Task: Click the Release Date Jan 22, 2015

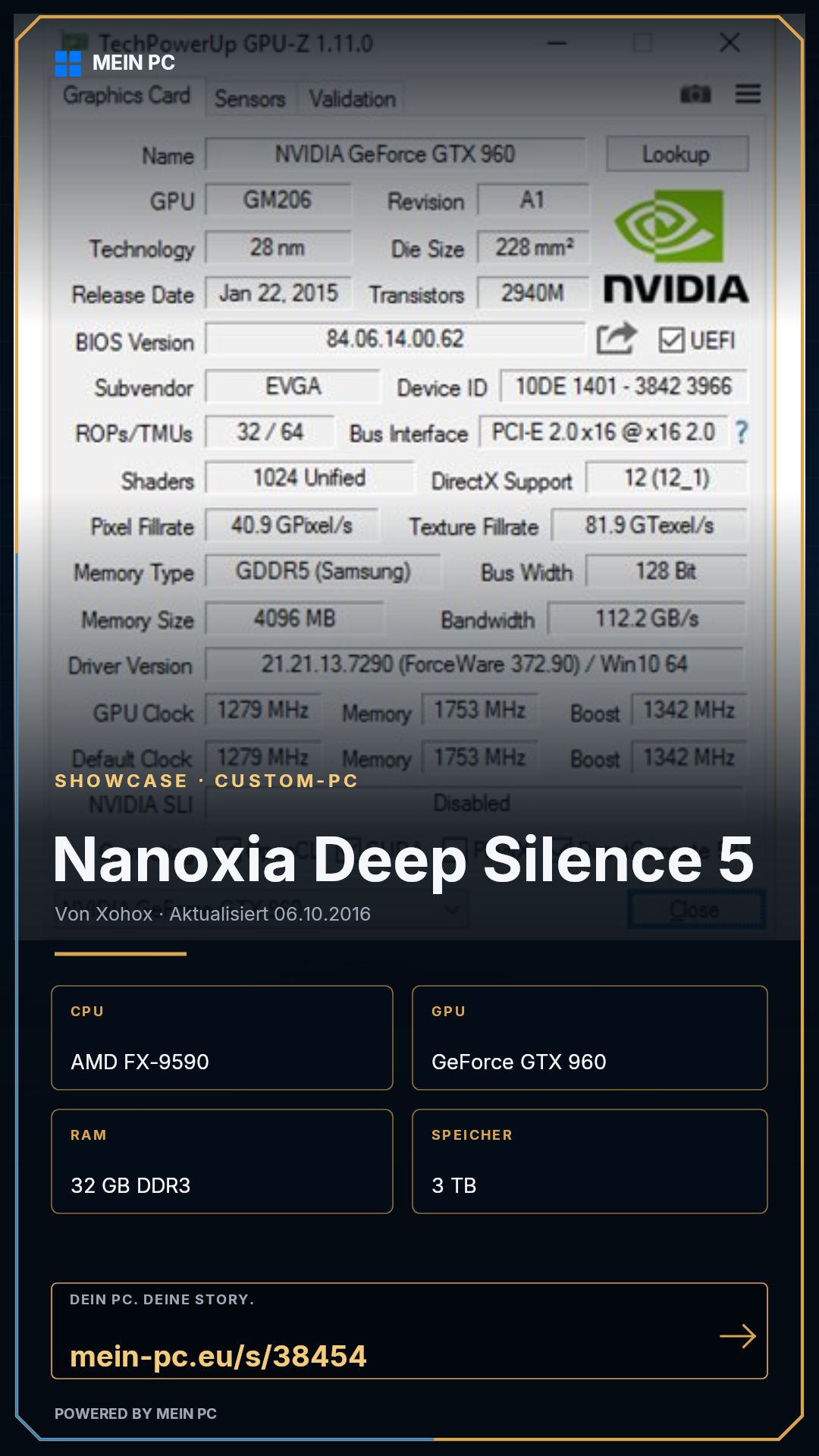Action: pos(278,293)
